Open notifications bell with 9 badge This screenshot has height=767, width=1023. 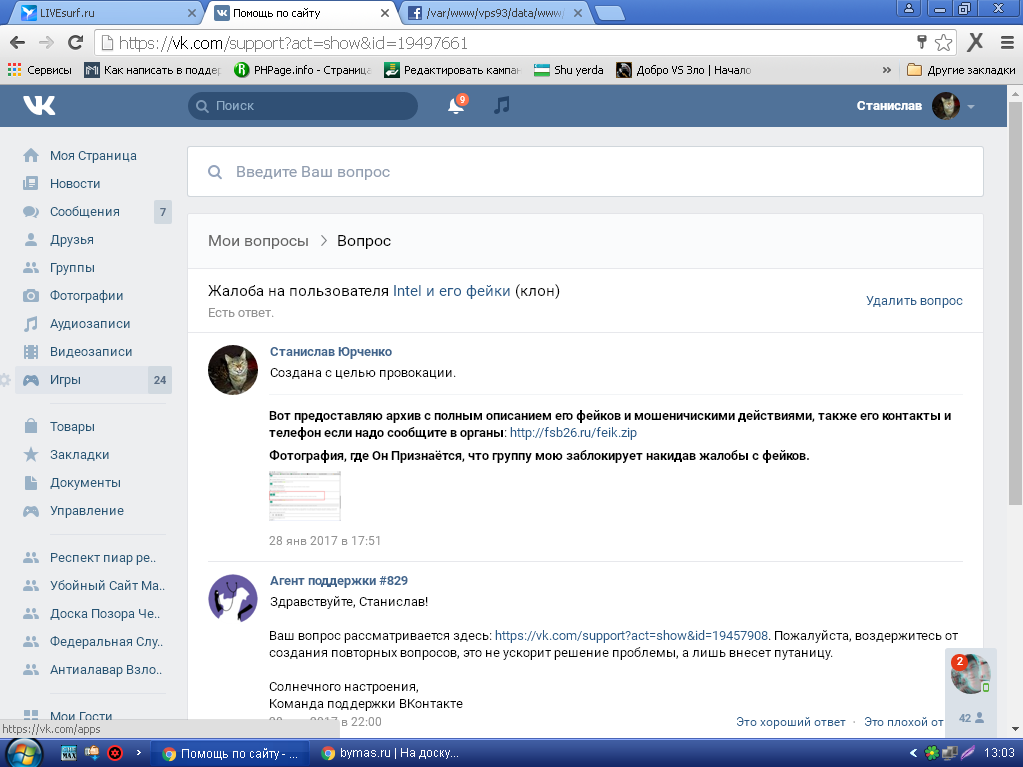(x=456, y=106)
